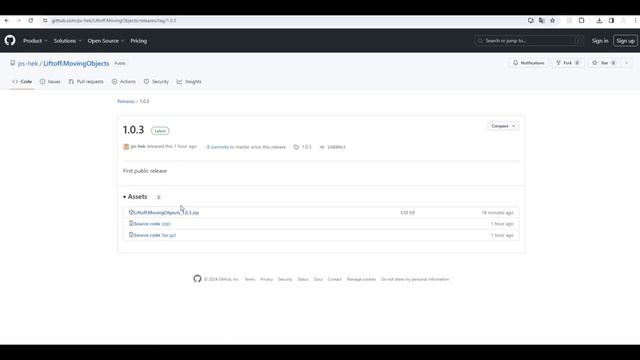
Task: Open the Product dropdown menu
Action: point(35,41)
